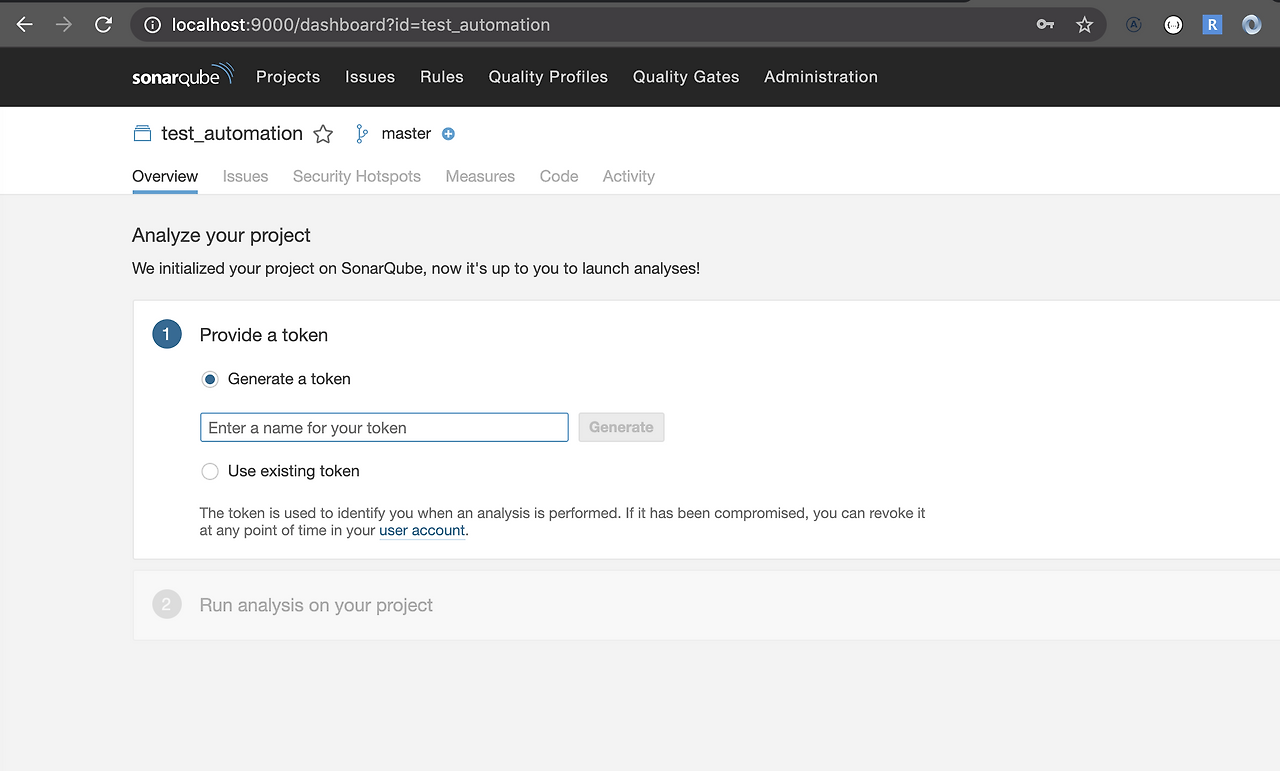Screen dimensions: 1280x771
Task: Open the Issues tab of the project
Action: pyautogui.click(x=245, y=176)
